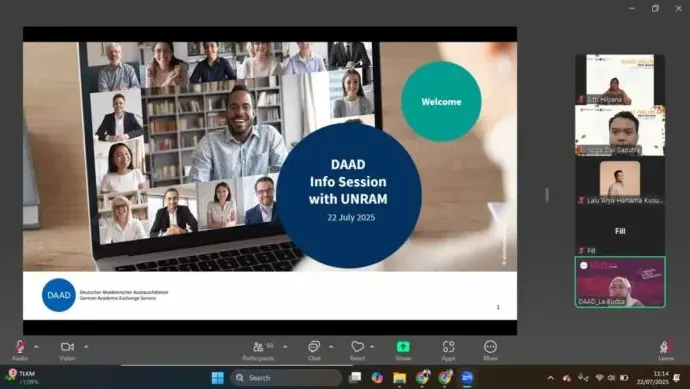The image size is (690, 389).
Task: Show hidden system tray icons
Action: pyautogui.click(x=551, y=378)
